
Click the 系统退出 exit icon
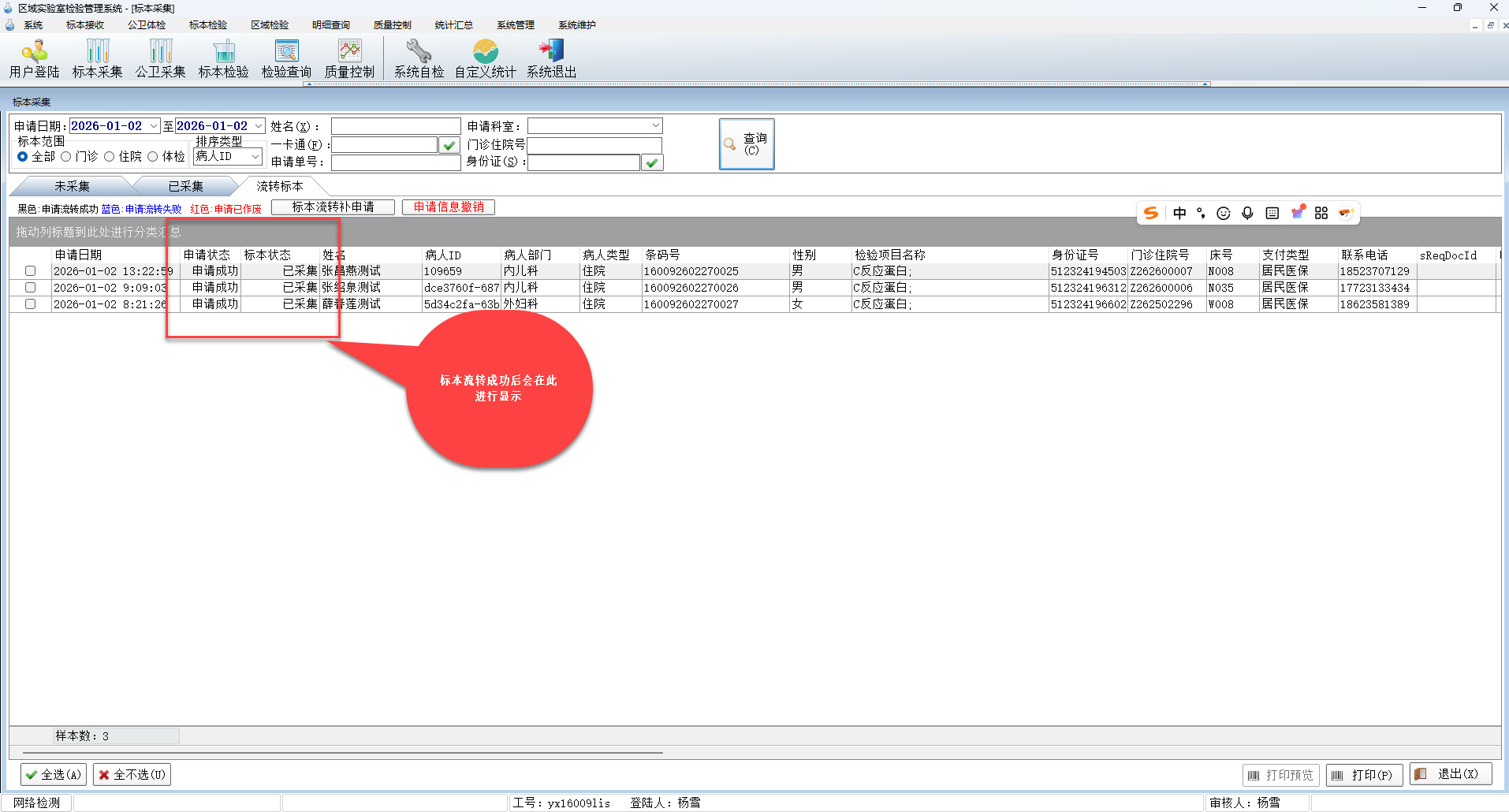(551, 52)
